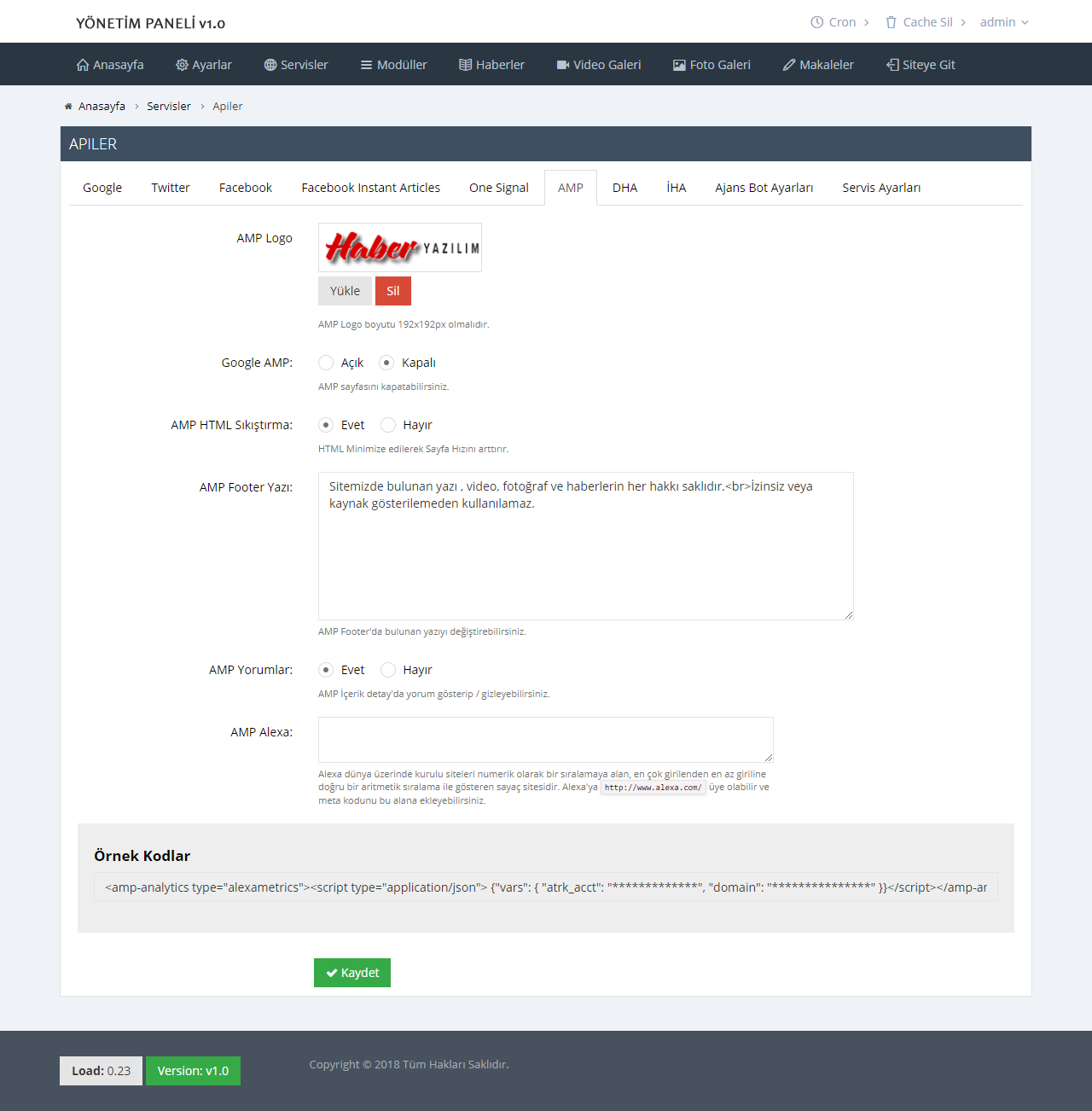Click the gear icon beside Ayarlar

coord(182,65)
